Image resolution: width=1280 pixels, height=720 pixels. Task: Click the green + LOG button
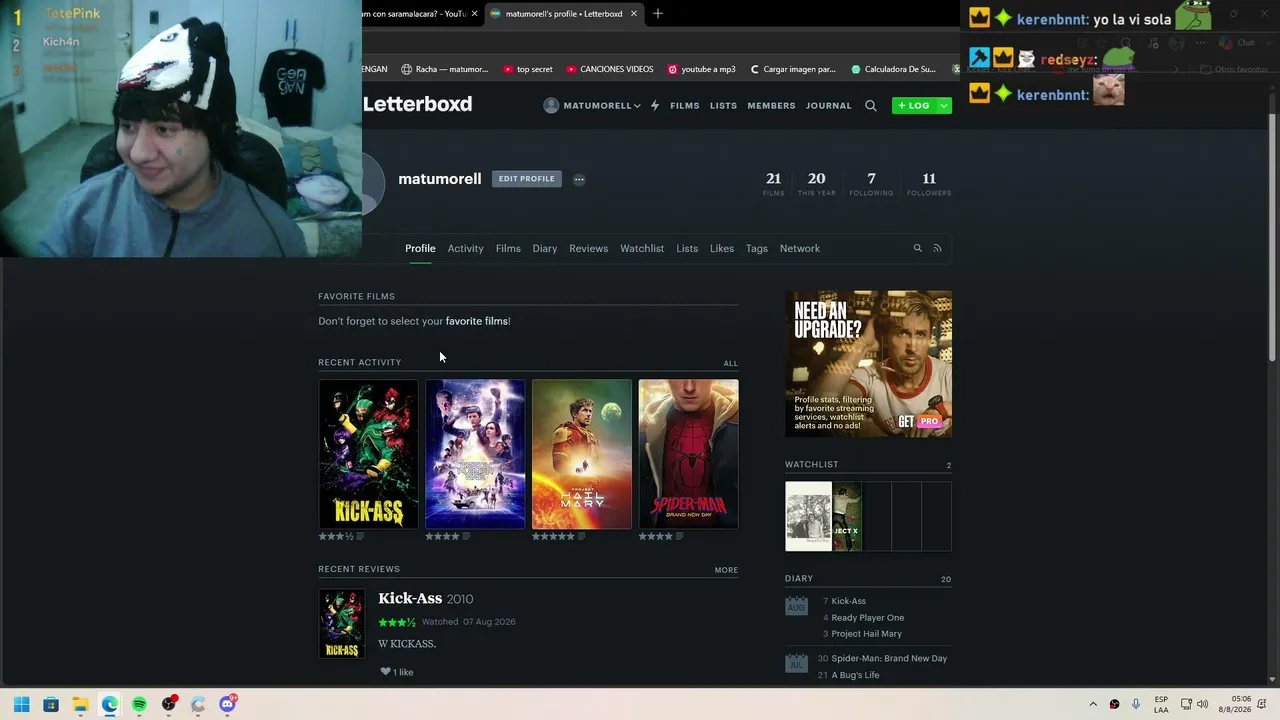pos(913,105)
